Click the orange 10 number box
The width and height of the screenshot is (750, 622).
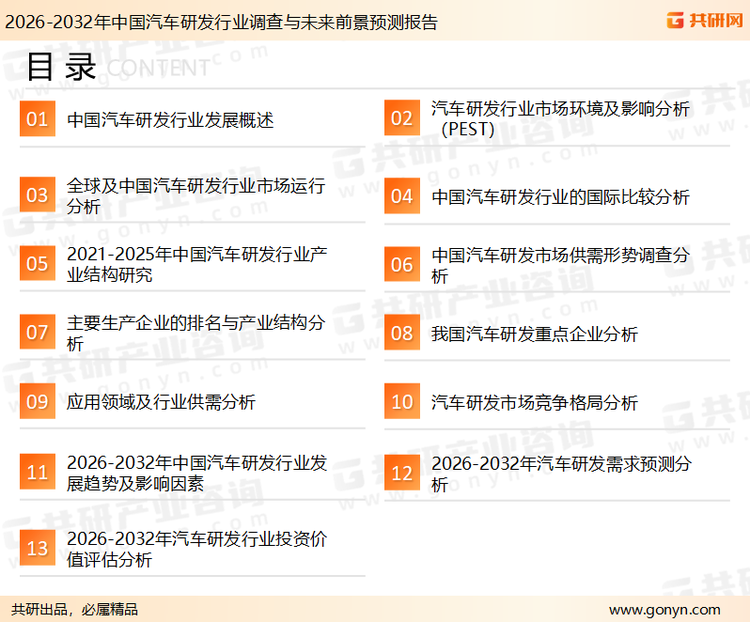(402, 401)
